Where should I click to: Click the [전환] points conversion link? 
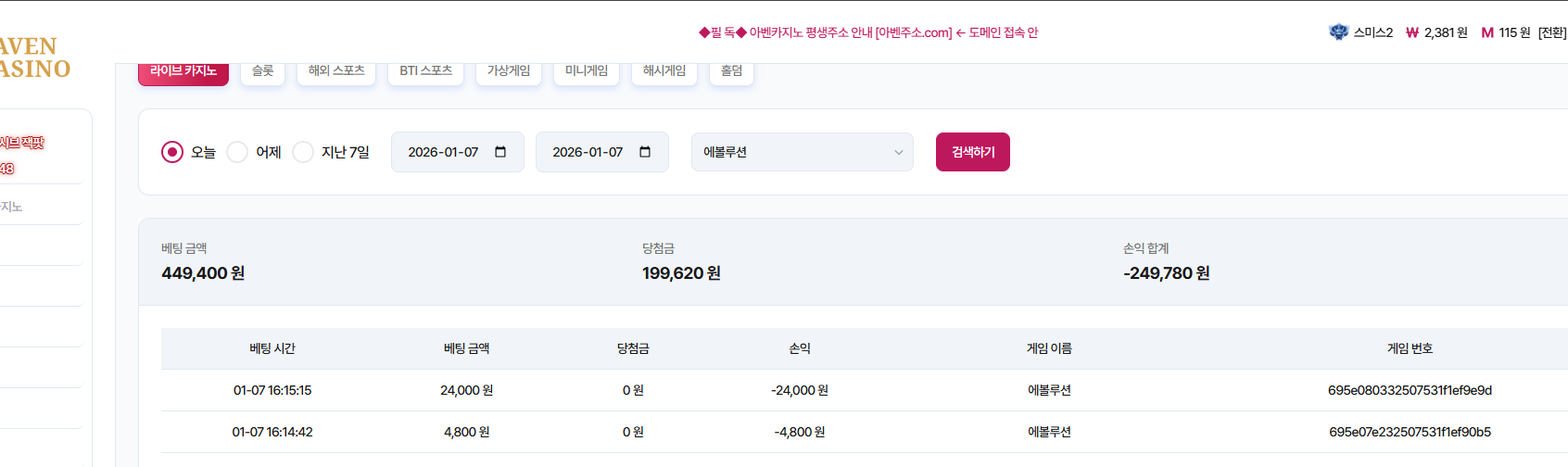[1551, 32]
